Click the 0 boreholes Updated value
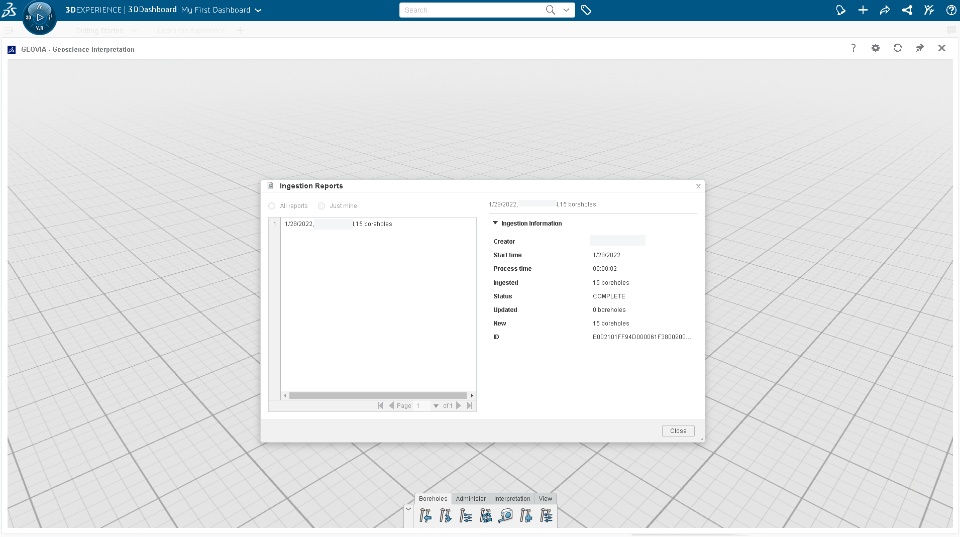960x537 pixels. point(609,310)
